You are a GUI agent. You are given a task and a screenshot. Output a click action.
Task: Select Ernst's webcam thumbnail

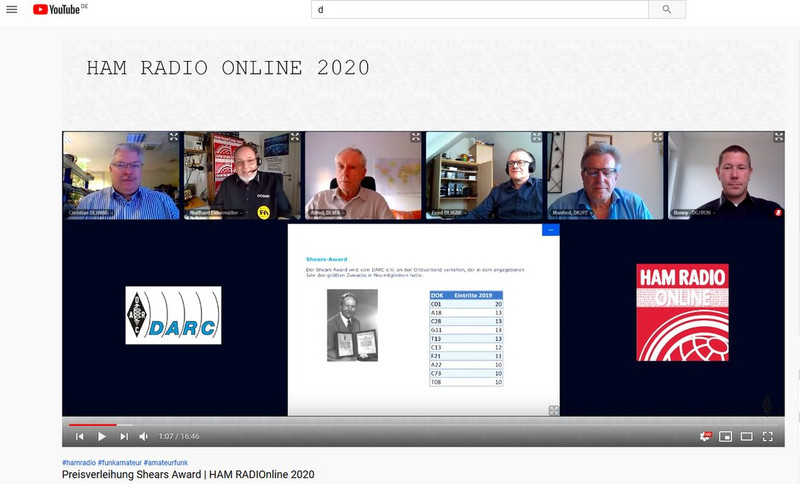click(484, 175)
